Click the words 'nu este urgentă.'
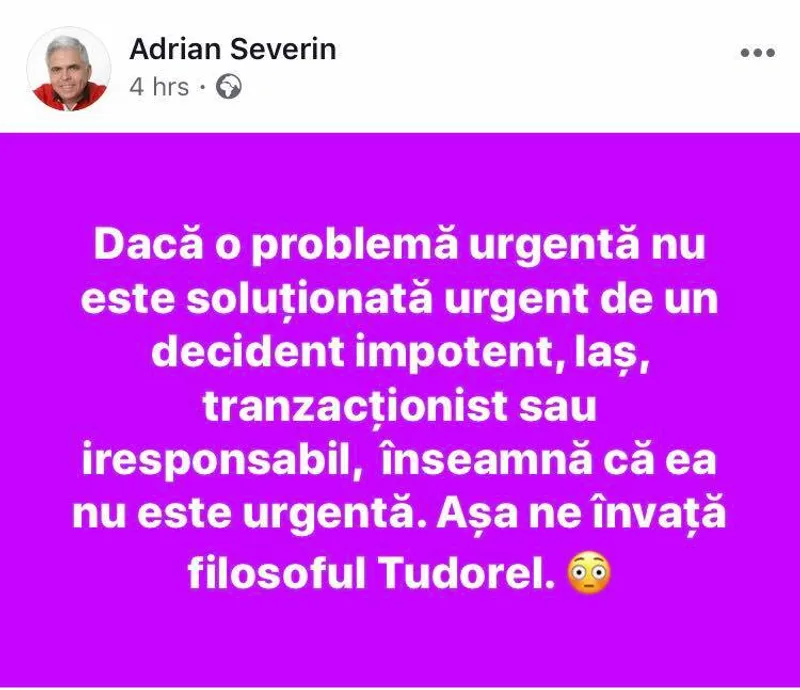Image resolution: width=800 pixels, height=690 pixels. click(x=249, y=514)
